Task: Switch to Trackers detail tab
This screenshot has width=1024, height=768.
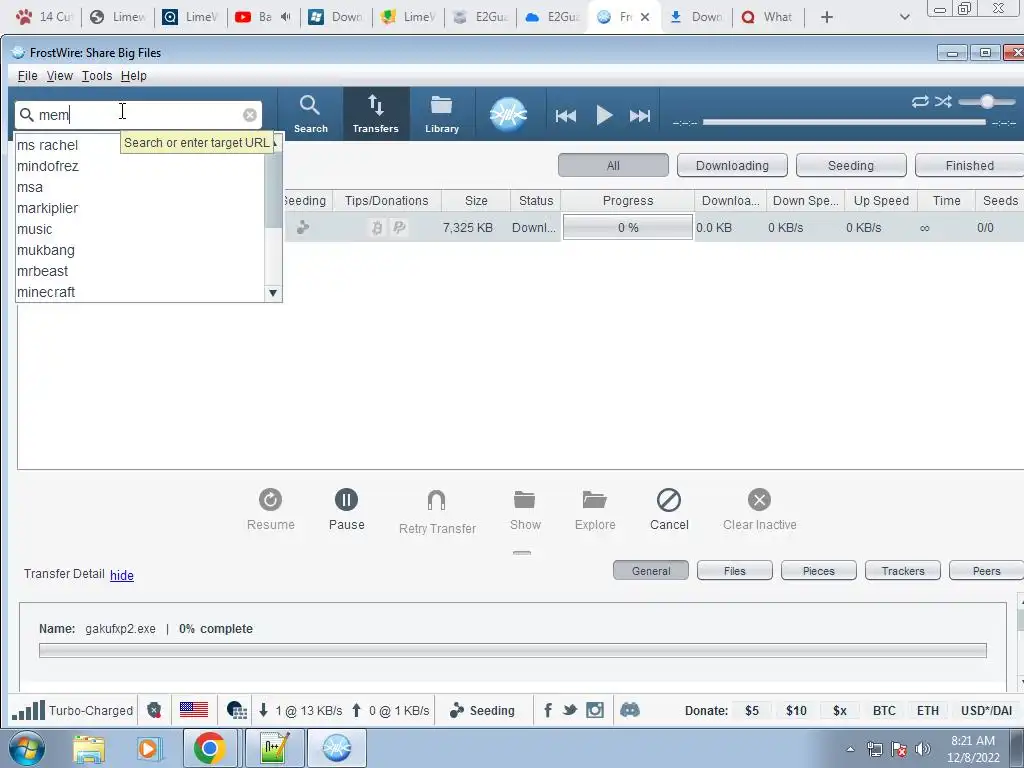Action: pos(903,570)
